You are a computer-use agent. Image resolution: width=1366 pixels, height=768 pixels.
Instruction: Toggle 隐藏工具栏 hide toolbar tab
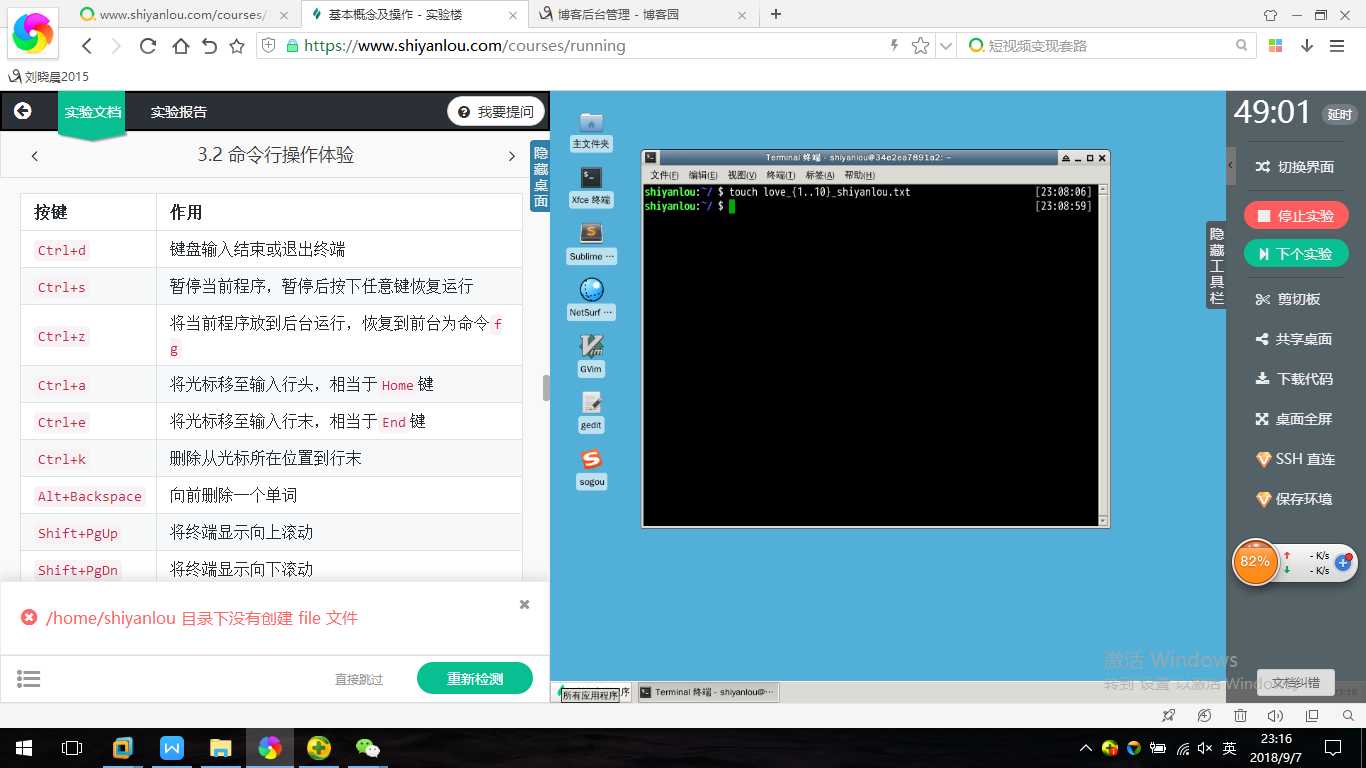(1216, 265)
